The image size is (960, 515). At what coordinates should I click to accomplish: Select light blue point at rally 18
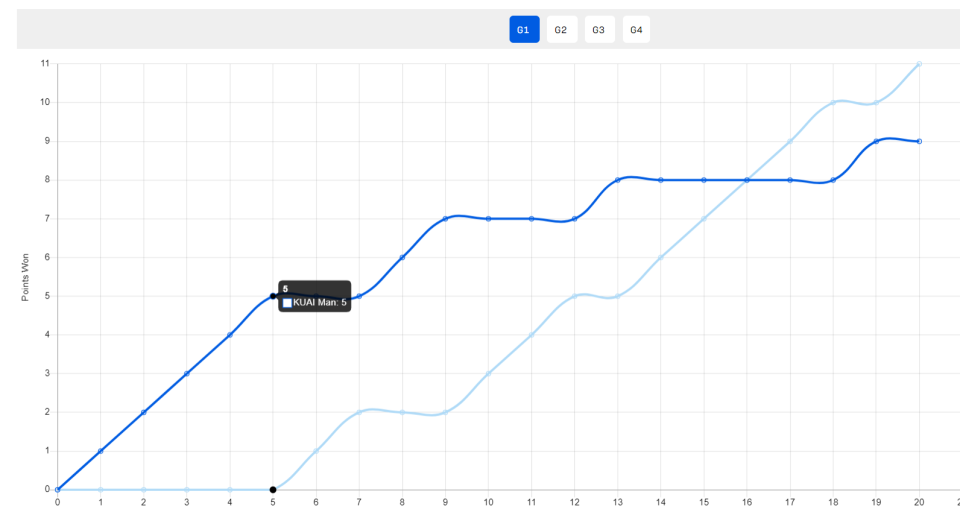coord(833,102)
